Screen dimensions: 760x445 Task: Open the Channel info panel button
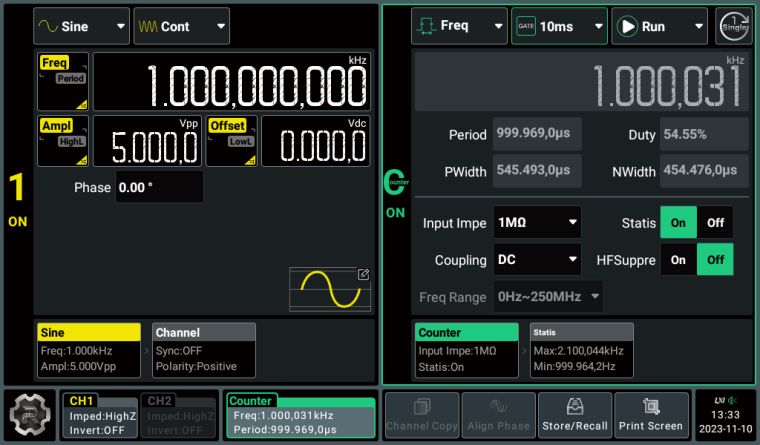[x=204, y=349]
